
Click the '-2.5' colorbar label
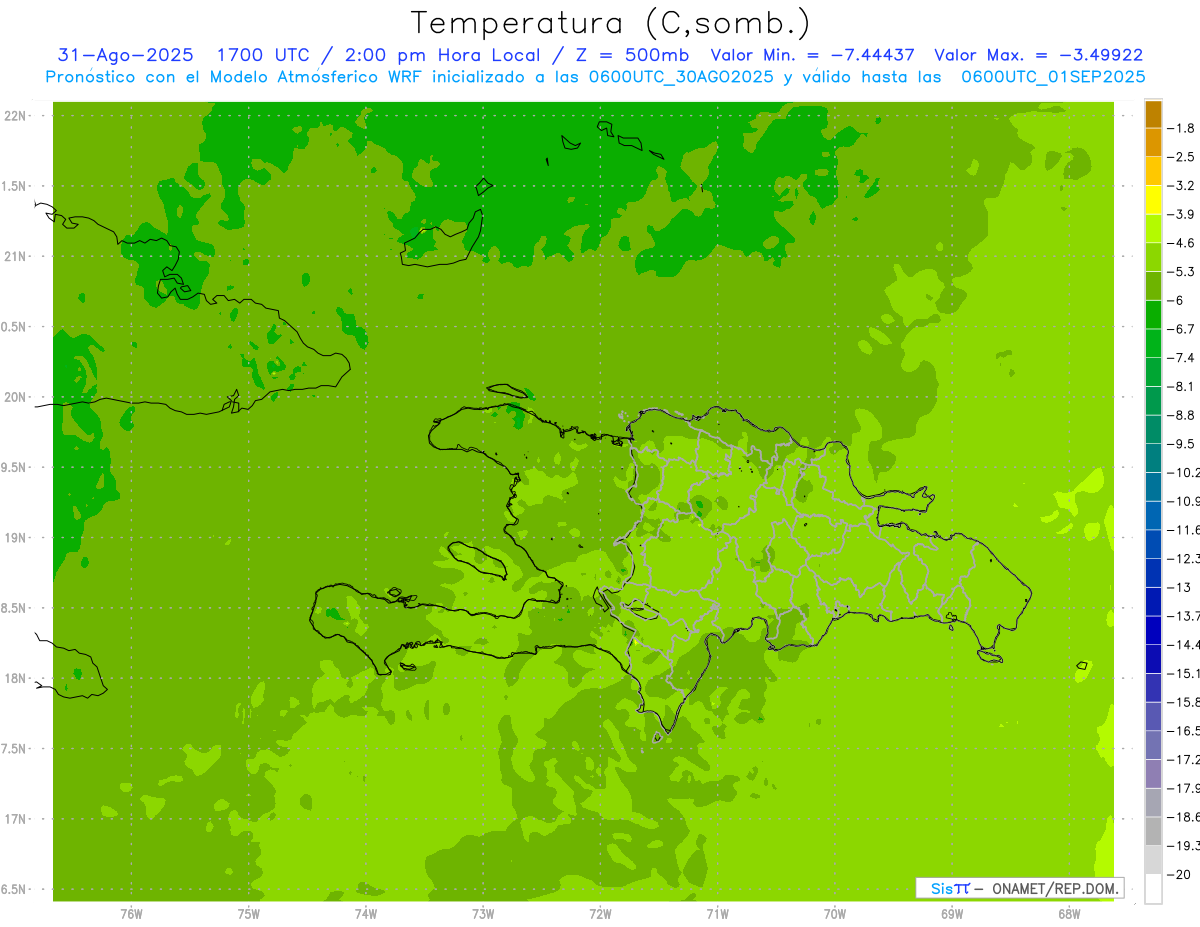[1181, 157]
